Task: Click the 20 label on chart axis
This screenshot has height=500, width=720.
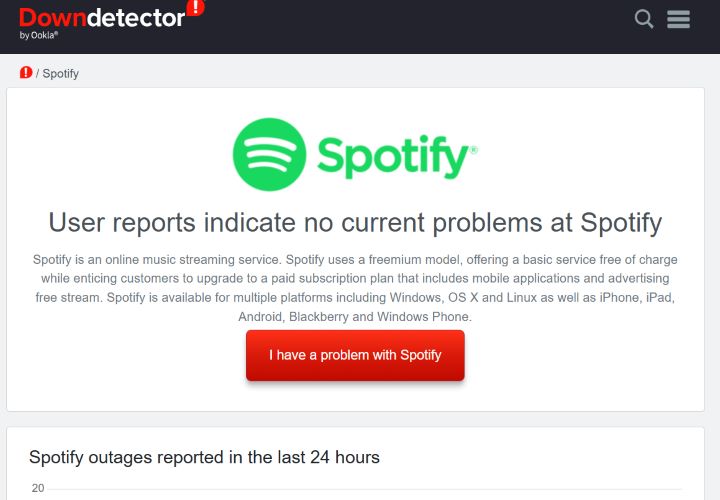Action: [x=38, y=488]
